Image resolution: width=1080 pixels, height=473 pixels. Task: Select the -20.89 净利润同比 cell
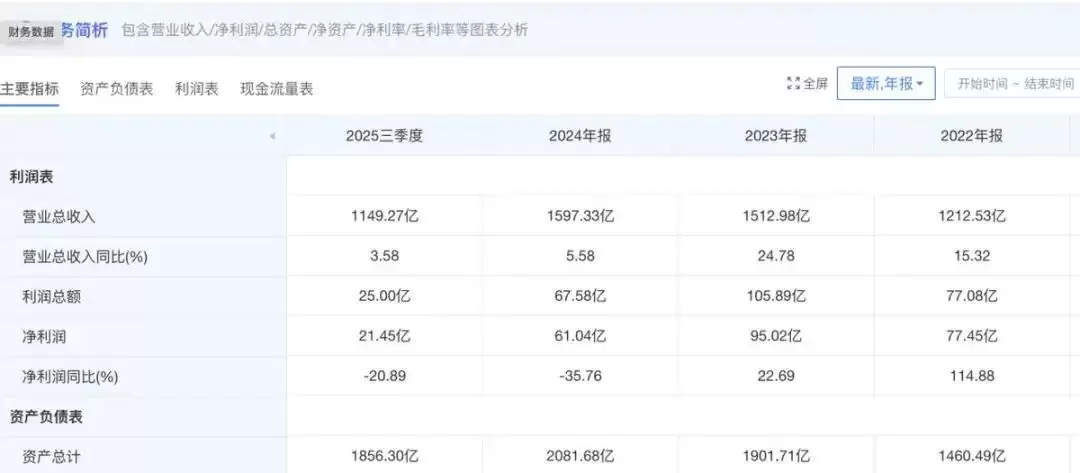click(x=384, y=376)
